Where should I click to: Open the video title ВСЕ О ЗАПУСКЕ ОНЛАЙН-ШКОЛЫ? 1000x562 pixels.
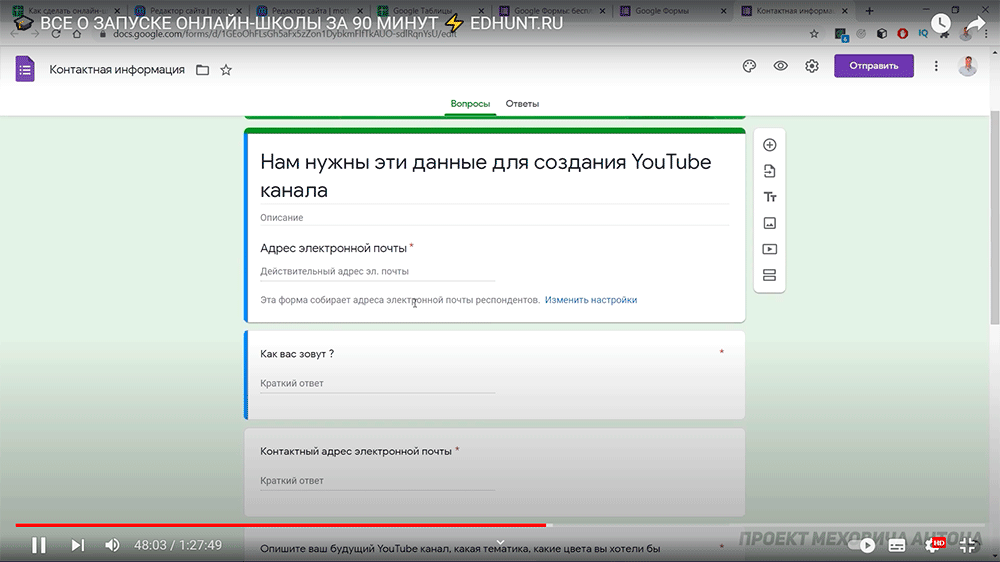(302, 24)
